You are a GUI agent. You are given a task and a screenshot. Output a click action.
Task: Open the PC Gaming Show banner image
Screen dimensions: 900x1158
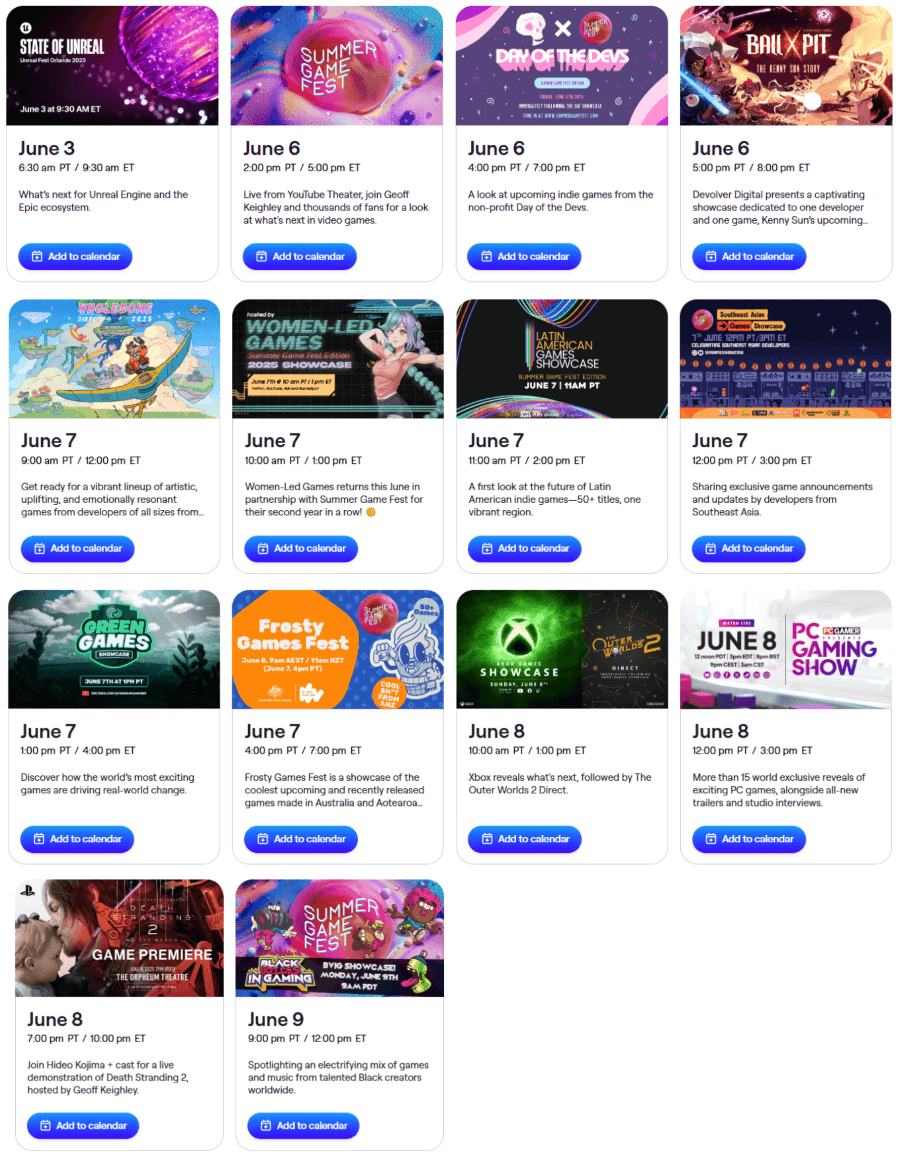(786, 649)
